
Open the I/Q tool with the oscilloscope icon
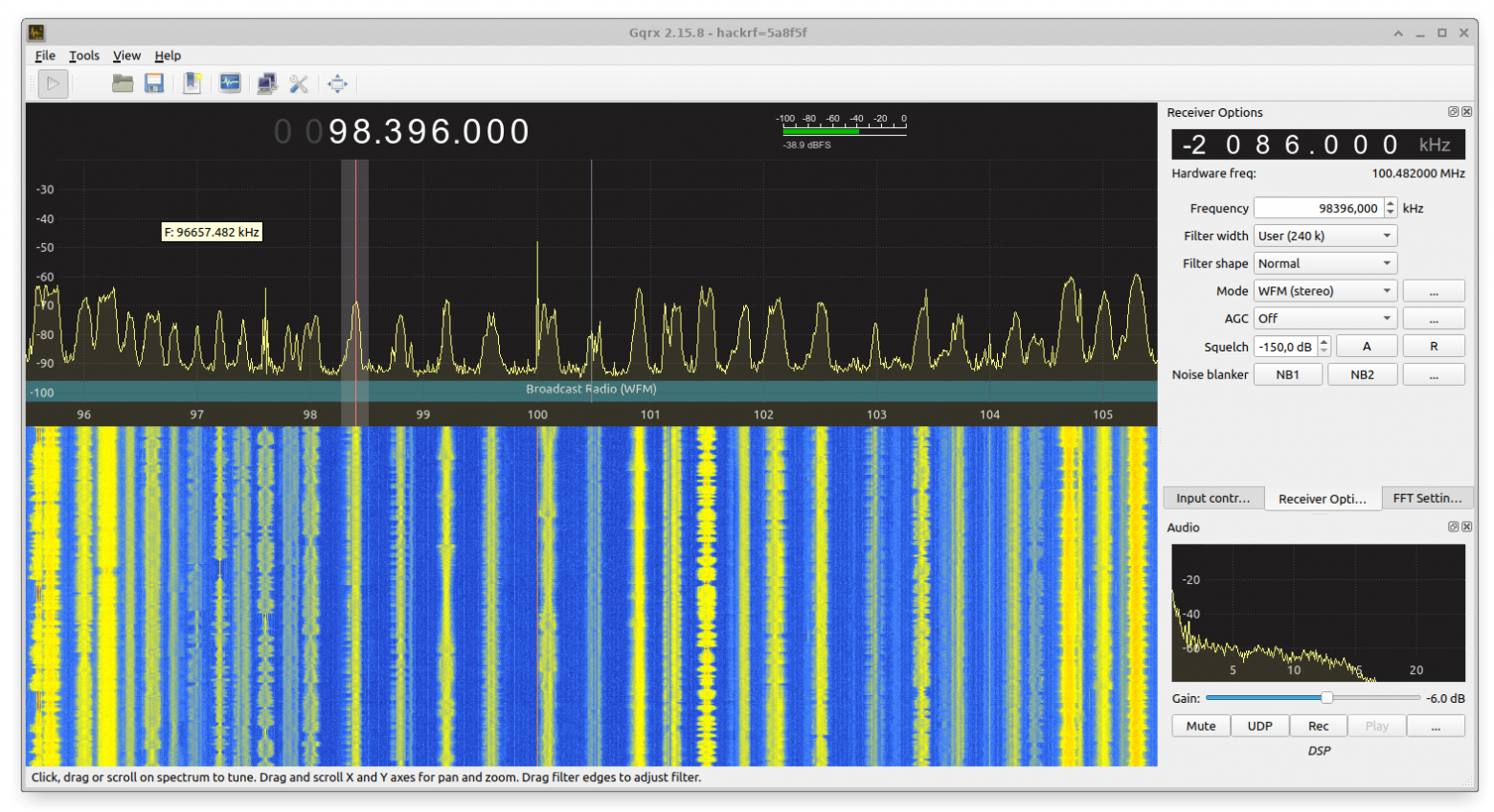click(230, 83)
